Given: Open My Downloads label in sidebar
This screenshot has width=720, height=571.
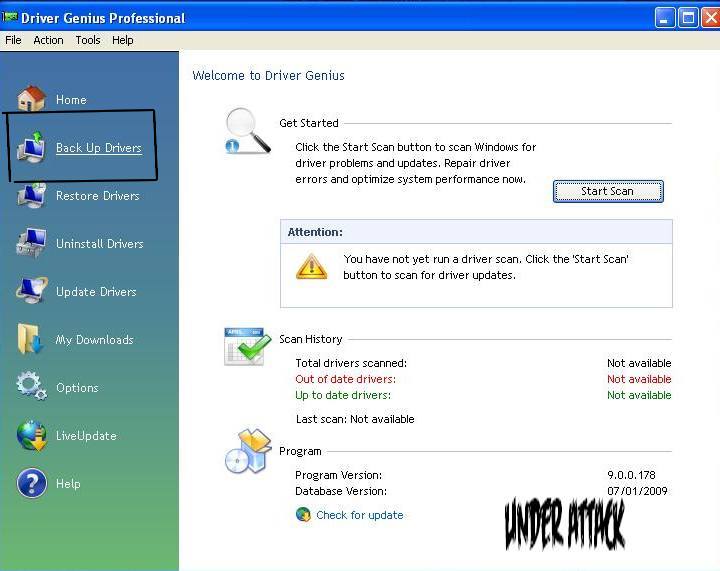Looking at the screenshot, I should click(x=94, y=340).
